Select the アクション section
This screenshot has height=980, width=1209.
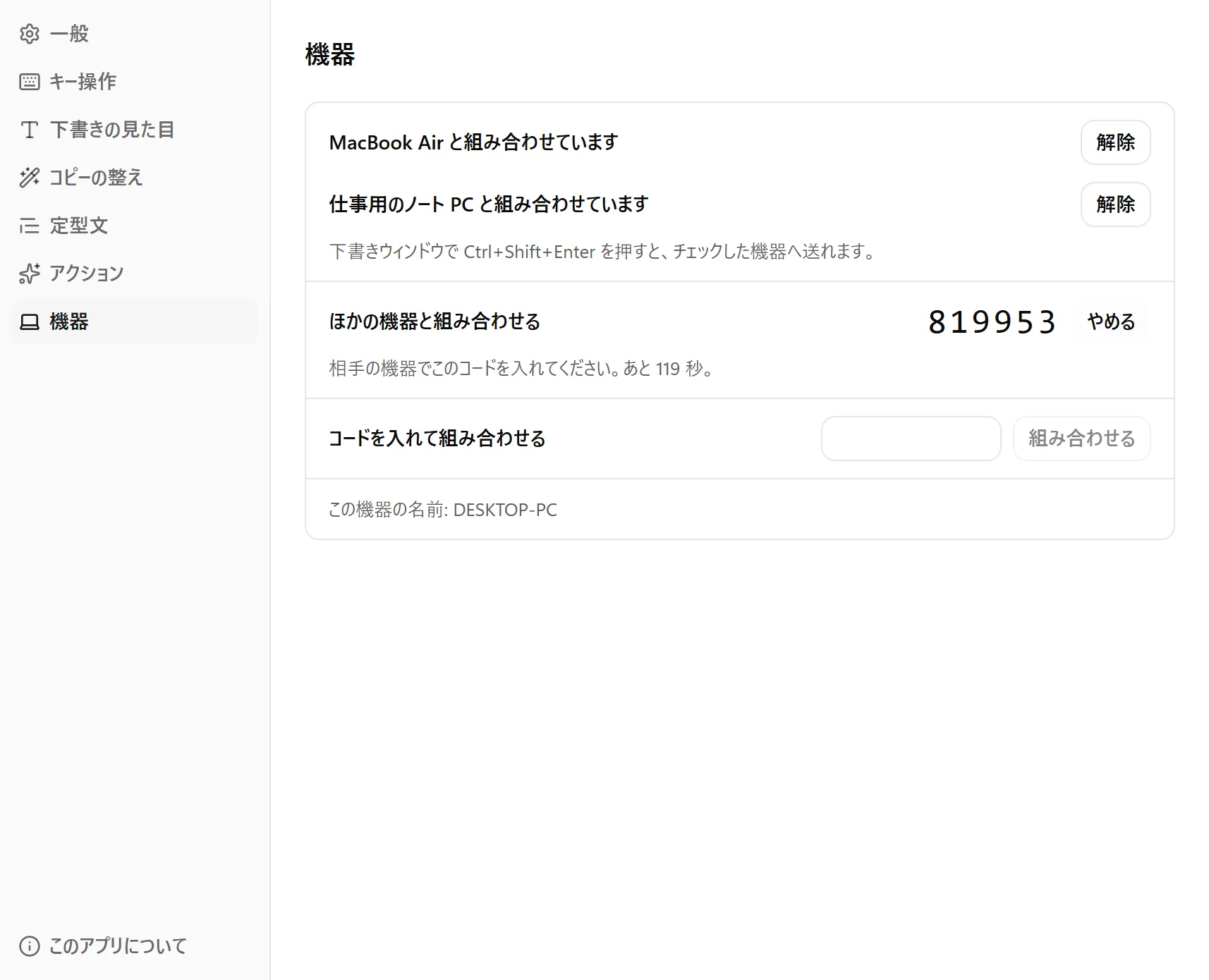pos(135,274)
